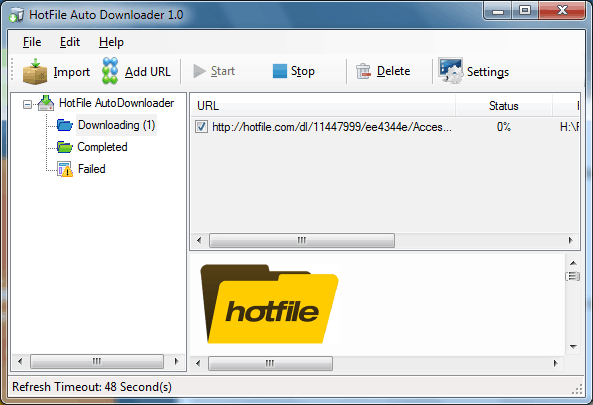Click the Settings button label
Viewport: 593px width, 405px height.
(x=488, y=72)
